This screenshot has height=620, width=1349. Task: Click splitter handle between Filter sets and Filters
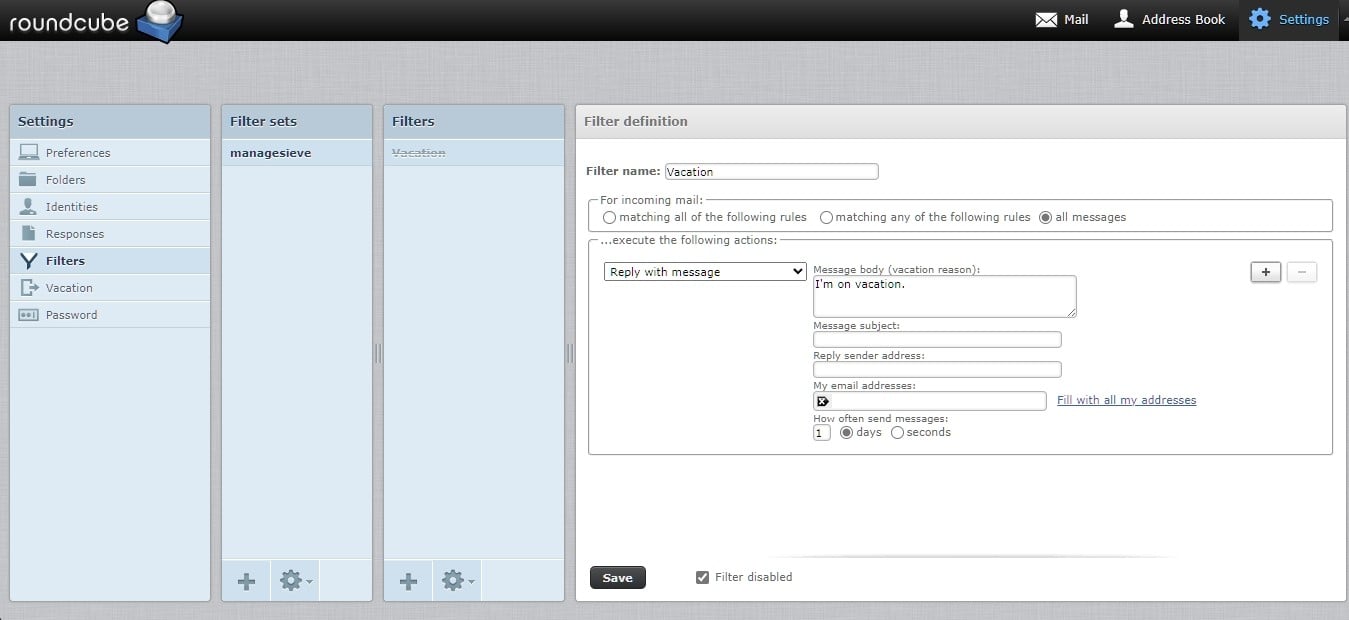[x=378, y=353]
